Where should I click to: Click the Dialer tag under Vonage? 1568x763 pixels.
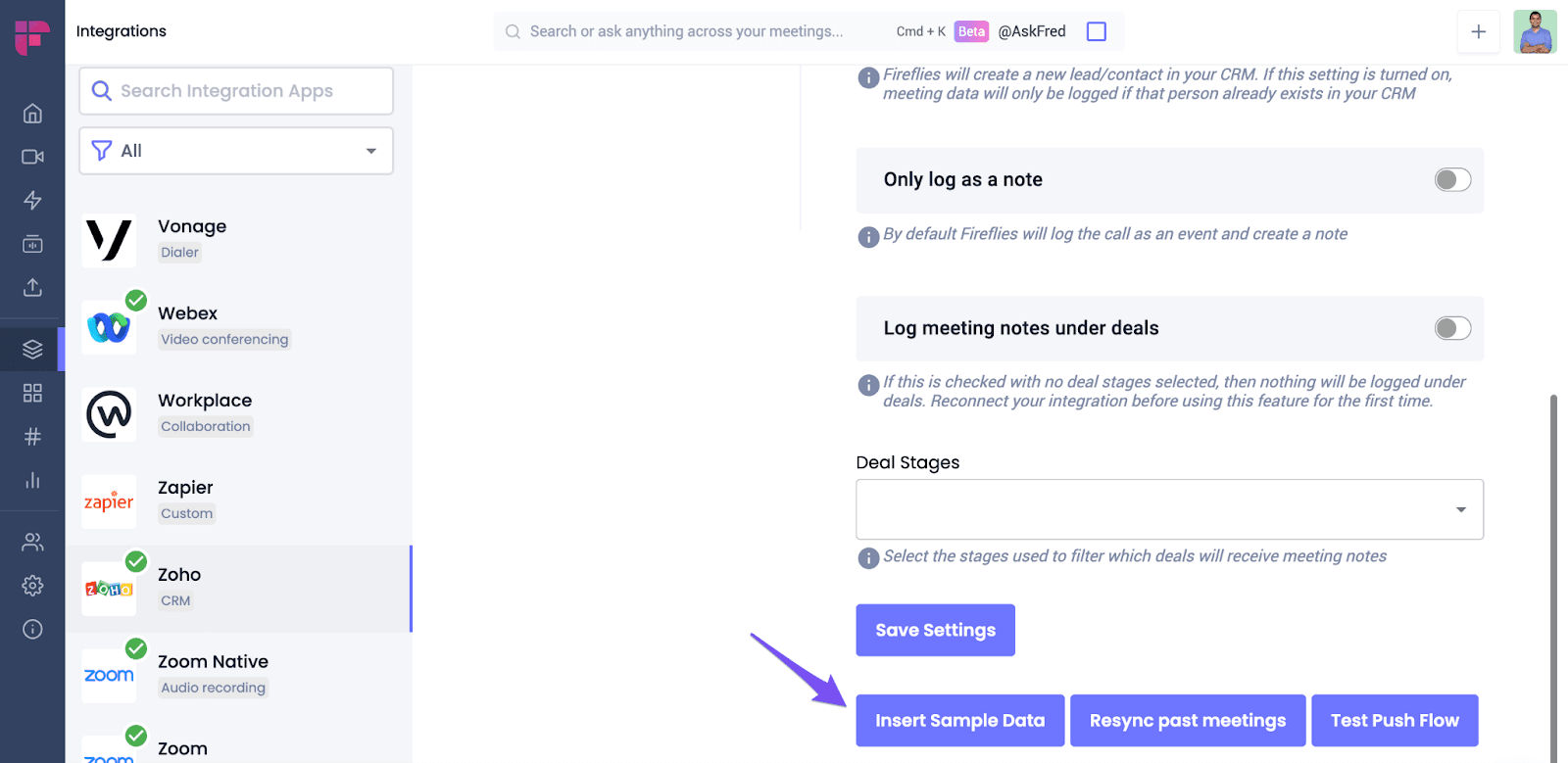click(x=179, y=252)
